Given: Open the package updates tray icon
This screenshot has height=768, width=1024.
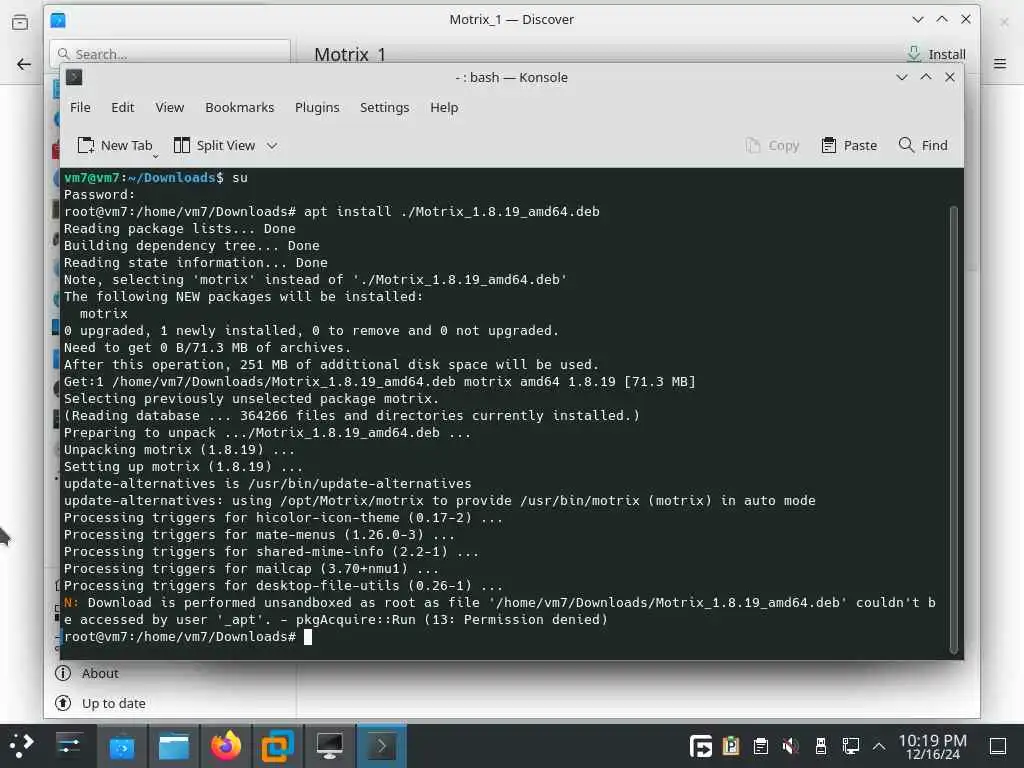Looking at the screenshot, I should pos(731,746).
